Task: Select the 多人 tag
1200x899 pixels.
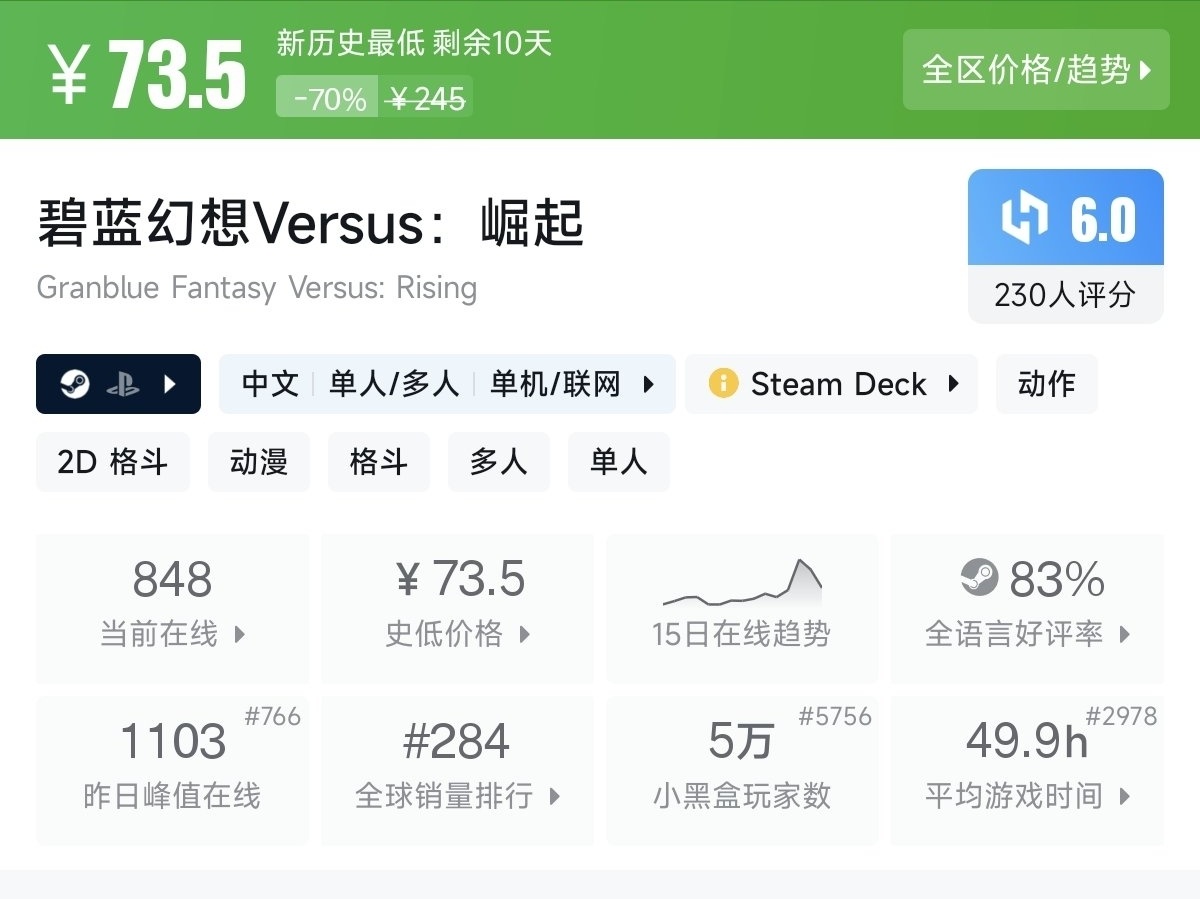Action: [x=499, y=462]
